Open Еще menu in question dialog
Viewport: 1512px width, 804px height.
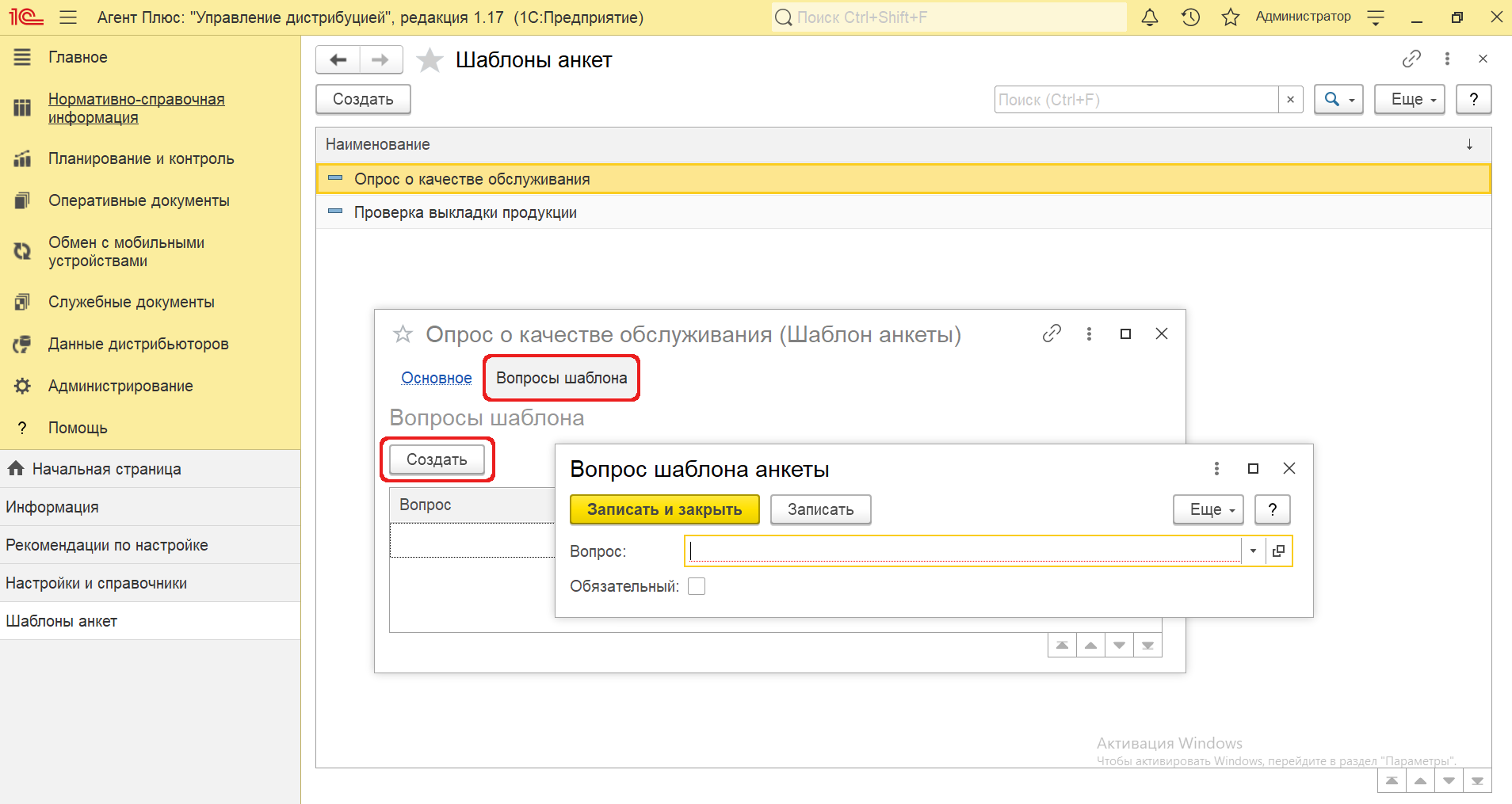(1208, 509)
